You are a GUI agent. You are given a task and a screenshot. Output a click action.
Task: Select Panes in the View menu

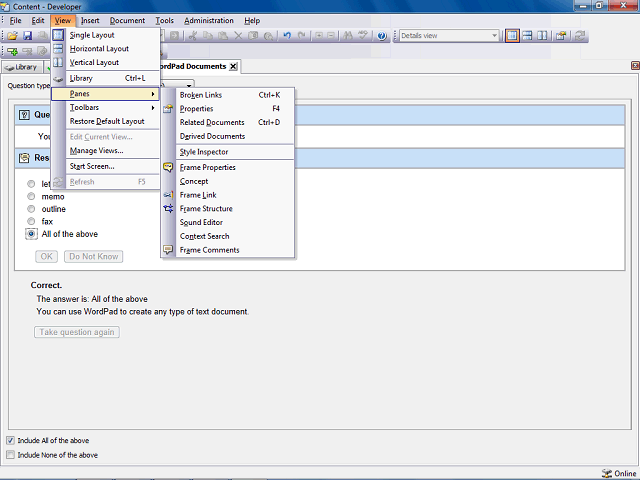[x=105, y=94]
